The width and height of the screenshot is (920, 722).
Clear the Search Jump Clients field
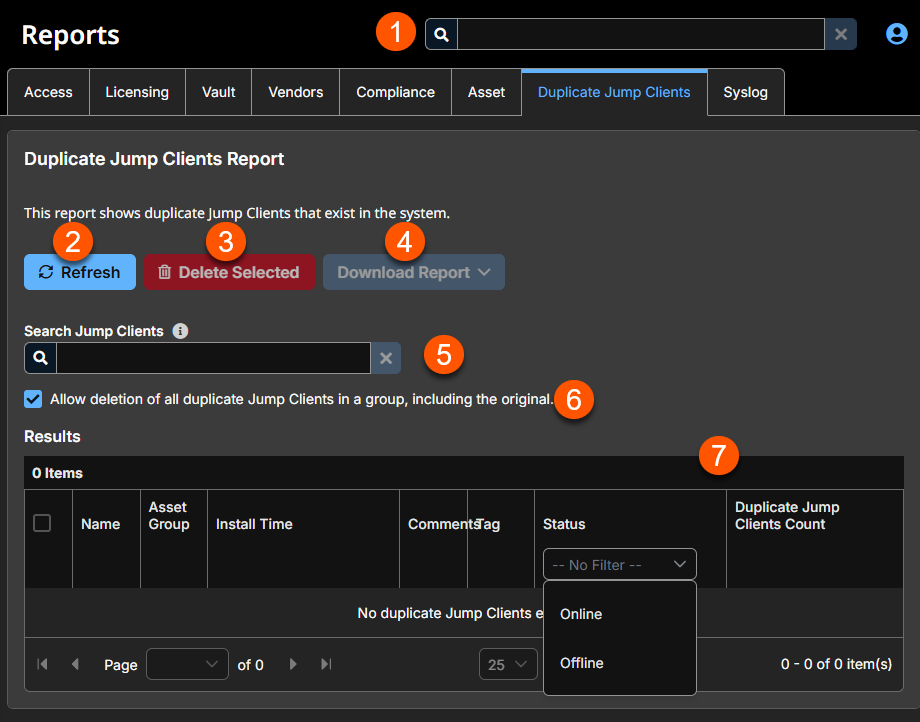coord(385,358)
